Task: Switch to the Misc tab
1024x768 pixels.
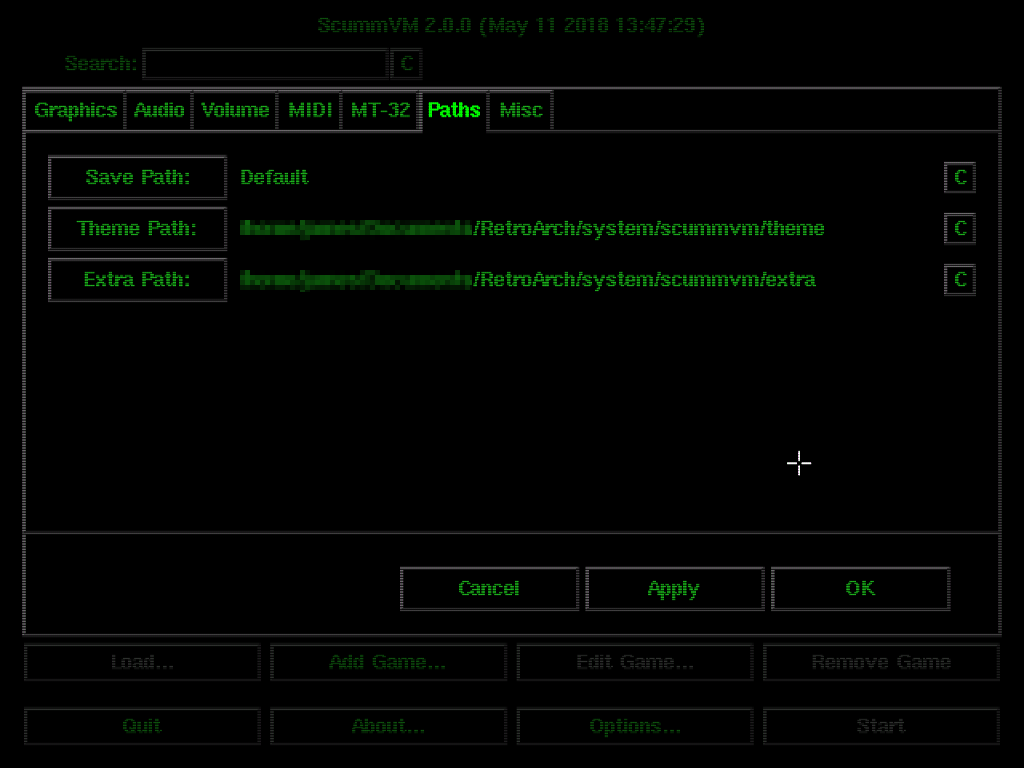Action: coord(520,110)
